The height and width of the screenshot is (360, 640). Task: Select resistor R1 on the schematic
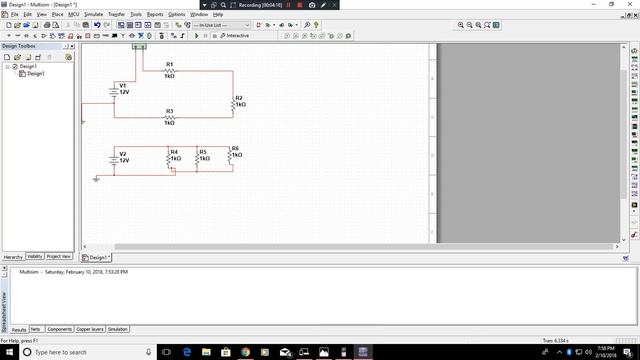[169, 71]
